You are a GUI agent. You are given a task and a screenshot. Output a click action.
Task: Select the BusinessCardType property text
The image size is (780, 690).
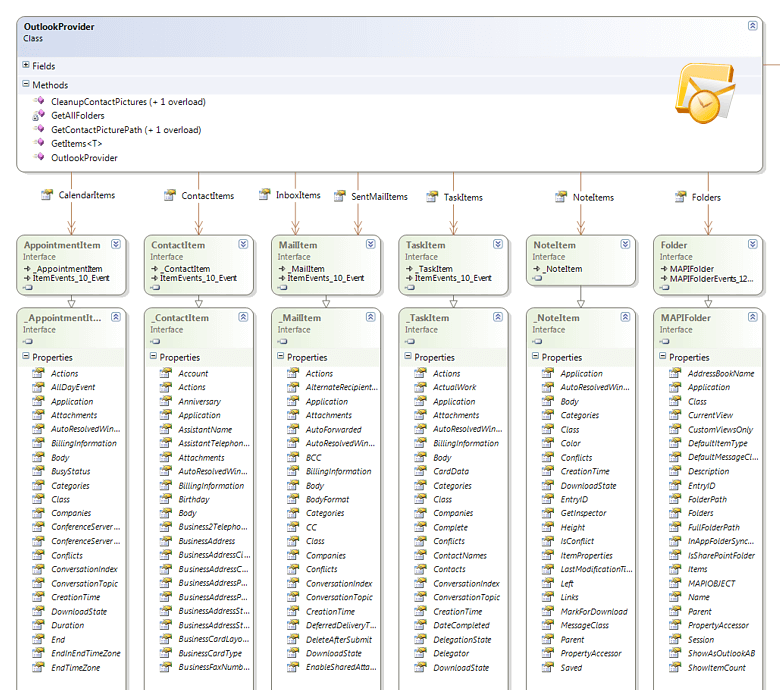pyautogui.click(x=210, y=653)
